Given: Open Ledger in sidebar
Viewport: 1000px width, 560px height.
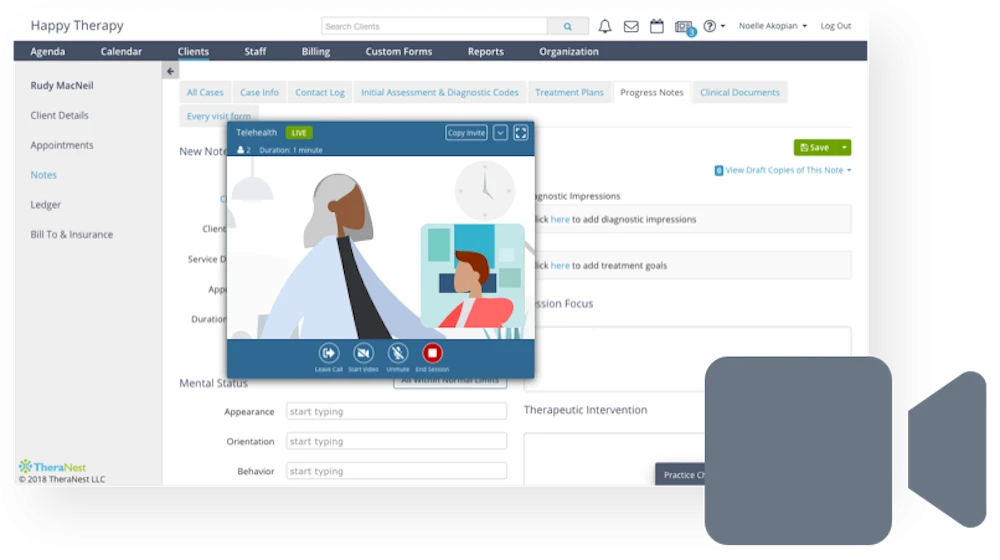Looking at the screenshot, I should click(x=45, y=205).
